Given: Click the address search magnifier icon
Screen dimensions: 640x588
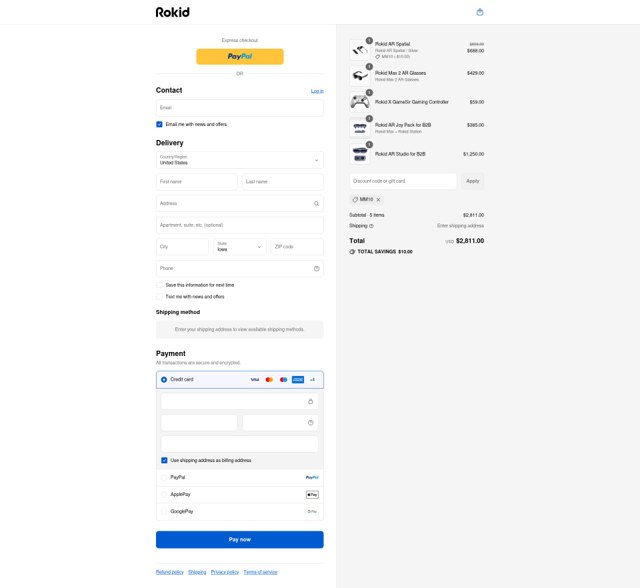Looking at the screenshot, I should [316, 203].
